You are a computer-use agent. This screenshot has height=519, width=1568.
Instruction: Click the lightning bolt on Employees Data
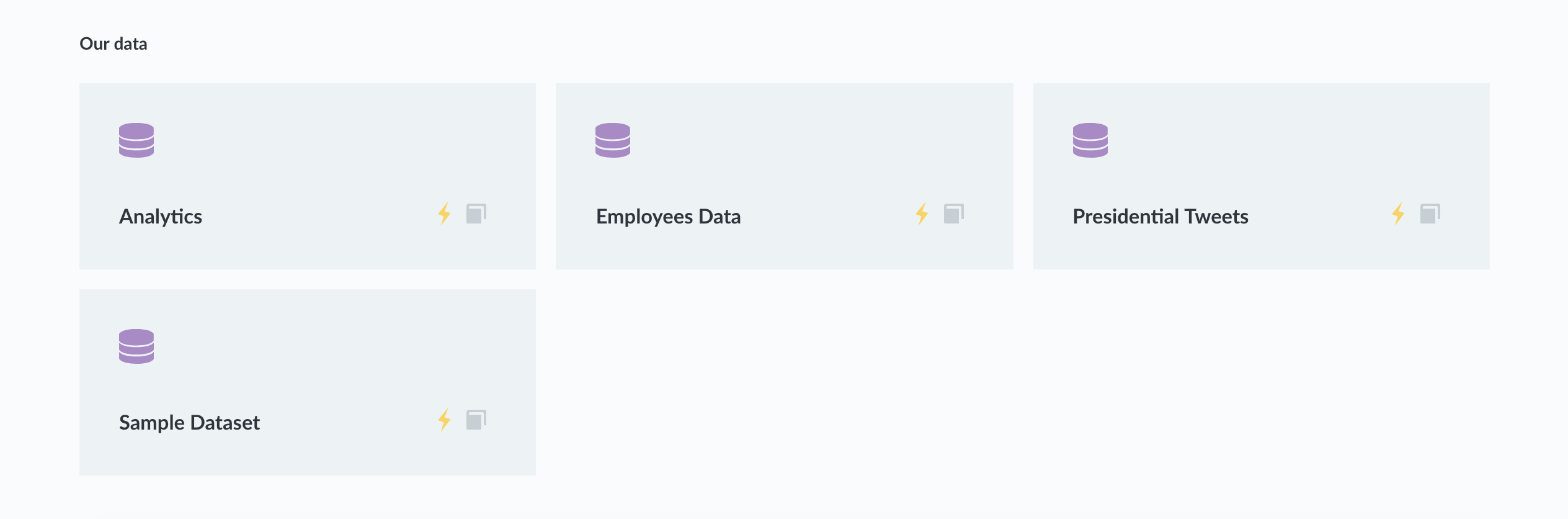(x=921, y=214)
